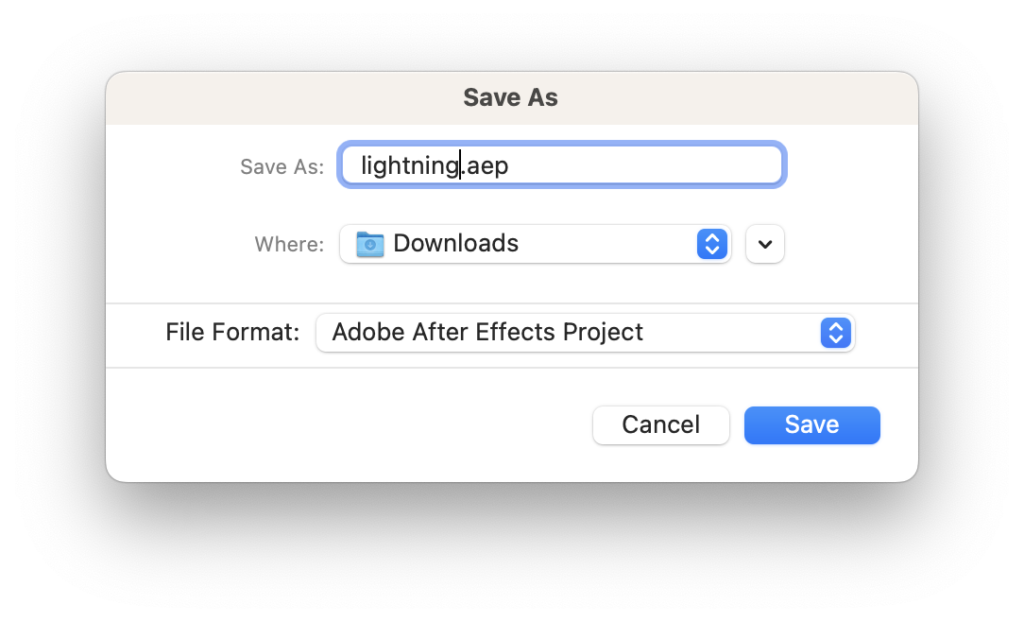This screenshot has height=622, width=1024.
Task: Click the Save As: field label
Action: [282, 167]
